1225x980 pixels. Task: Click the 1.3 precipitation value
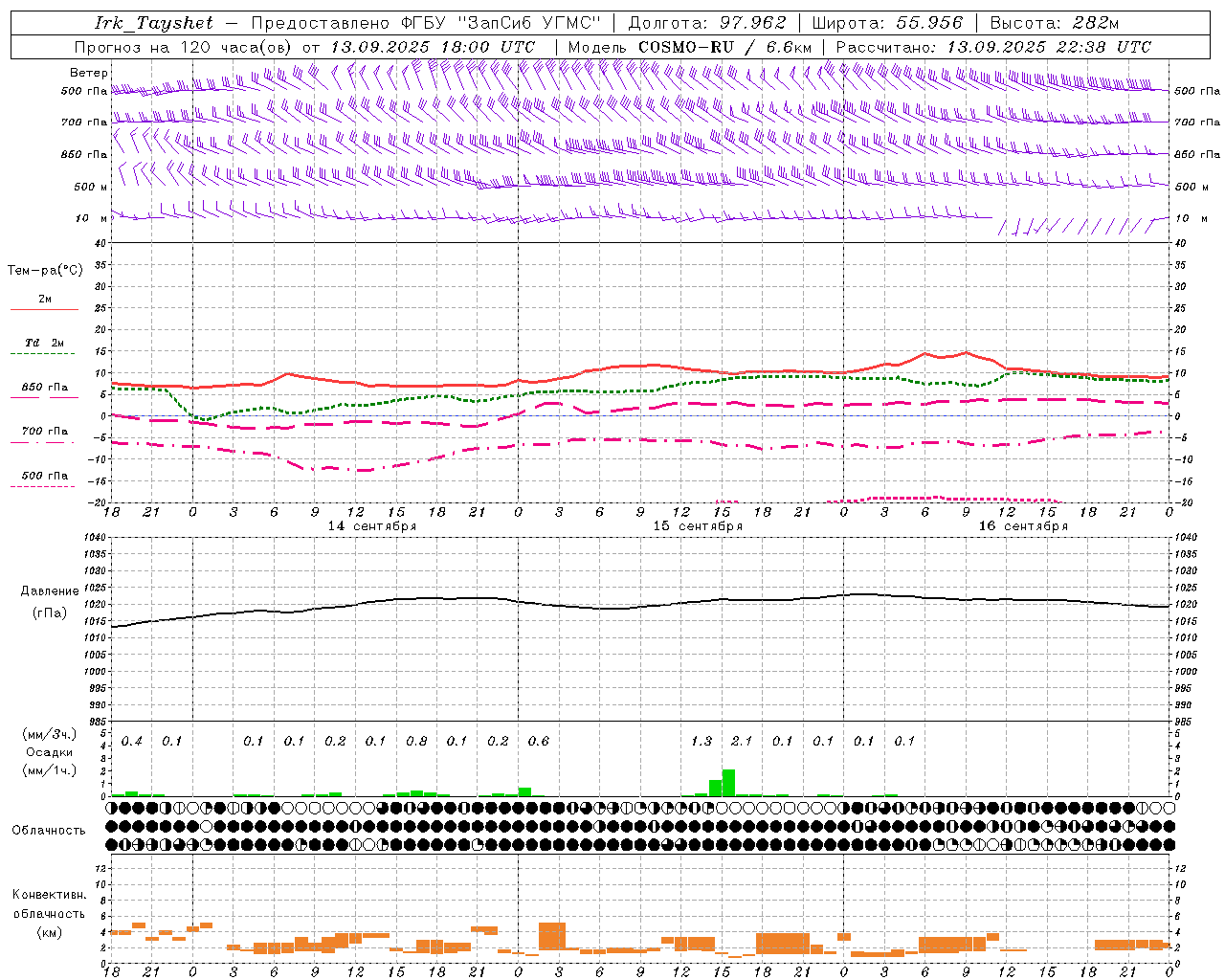click(702, 741)
